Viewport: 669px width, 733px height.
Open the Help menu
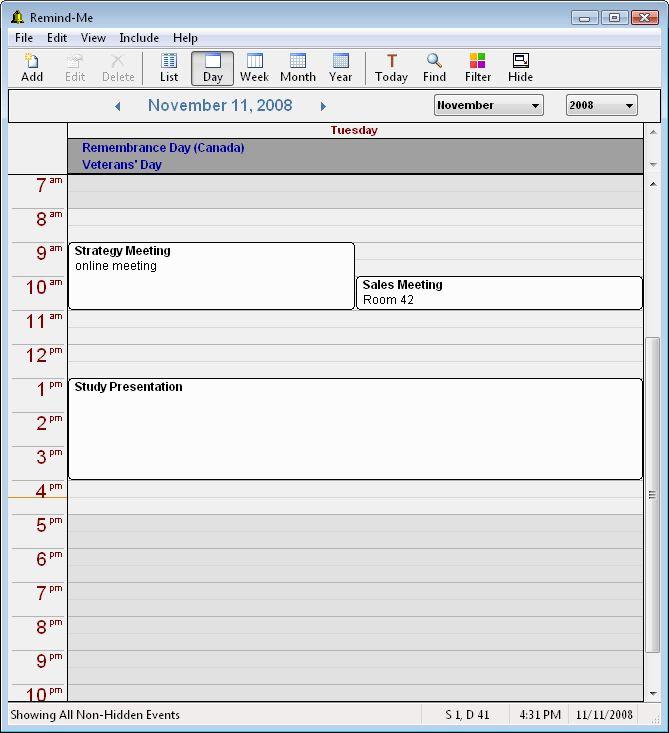point(185,38)
